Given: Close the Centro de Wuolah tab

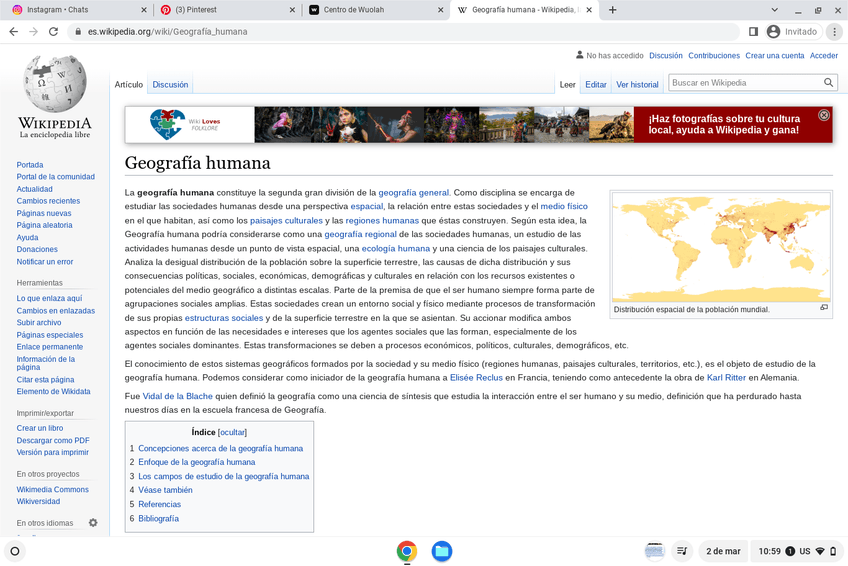Looking at the screenshot, I should [440, 10].
